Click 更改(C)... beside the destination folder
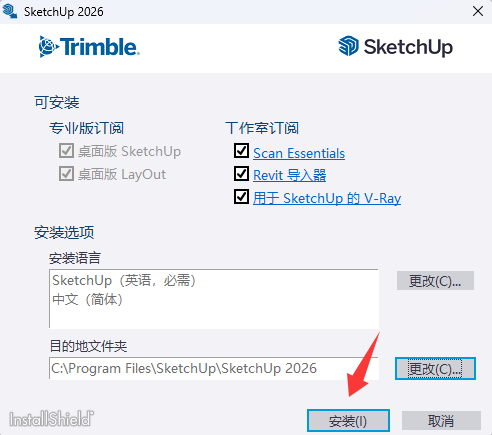Image resolution: width=492 pixels, height=435 pixels. [x=435, y=368]
